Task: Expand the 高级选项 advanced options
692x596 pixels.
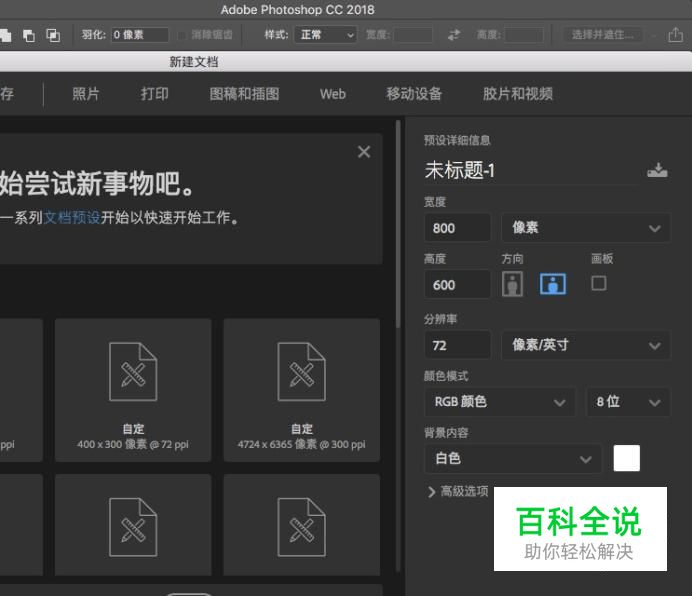Action: point(458,491)
